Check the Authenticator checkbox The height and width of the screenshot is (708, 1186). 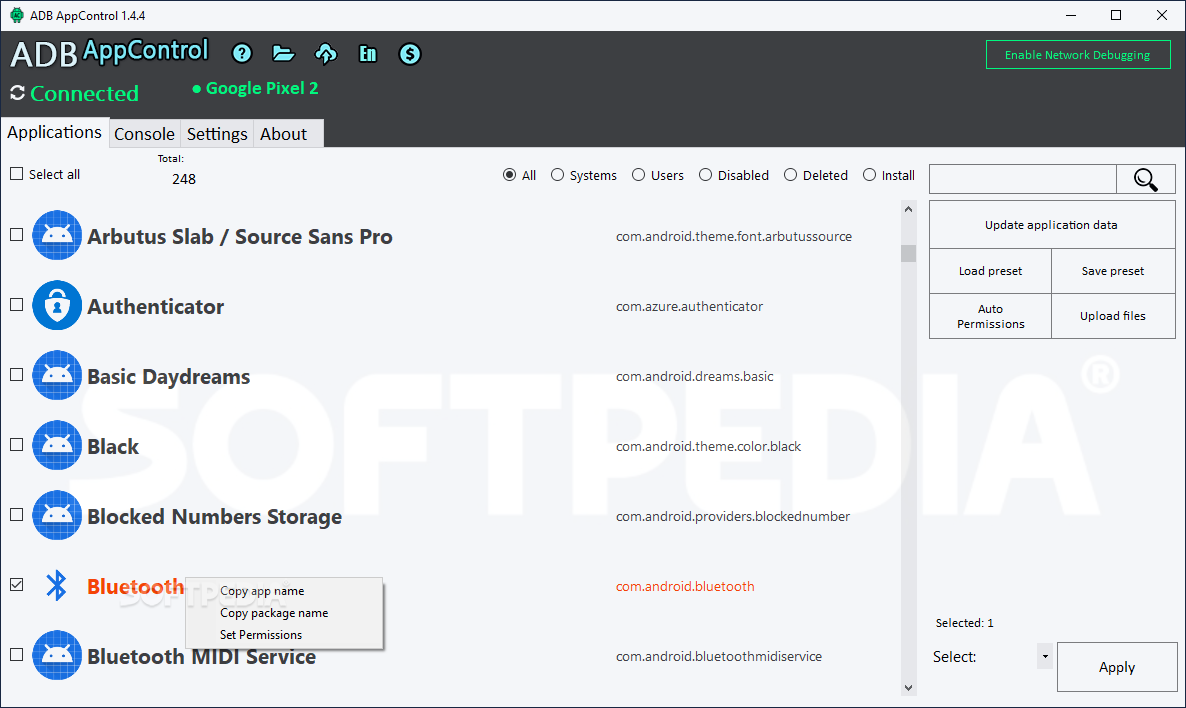point(17,305)
